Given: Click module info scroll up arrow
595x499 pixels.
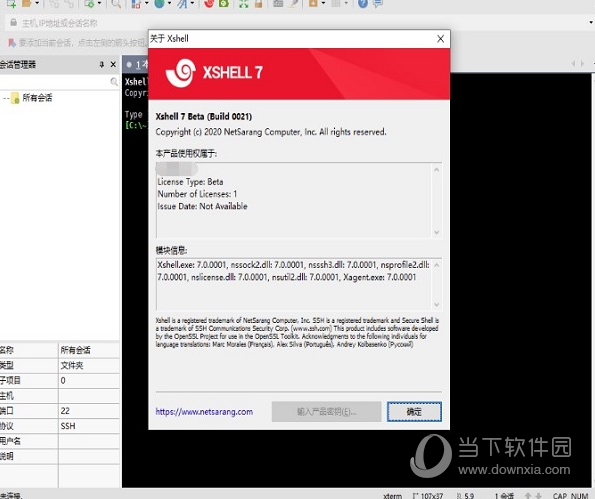Looking at the screenshot, I should click(436, 264).
